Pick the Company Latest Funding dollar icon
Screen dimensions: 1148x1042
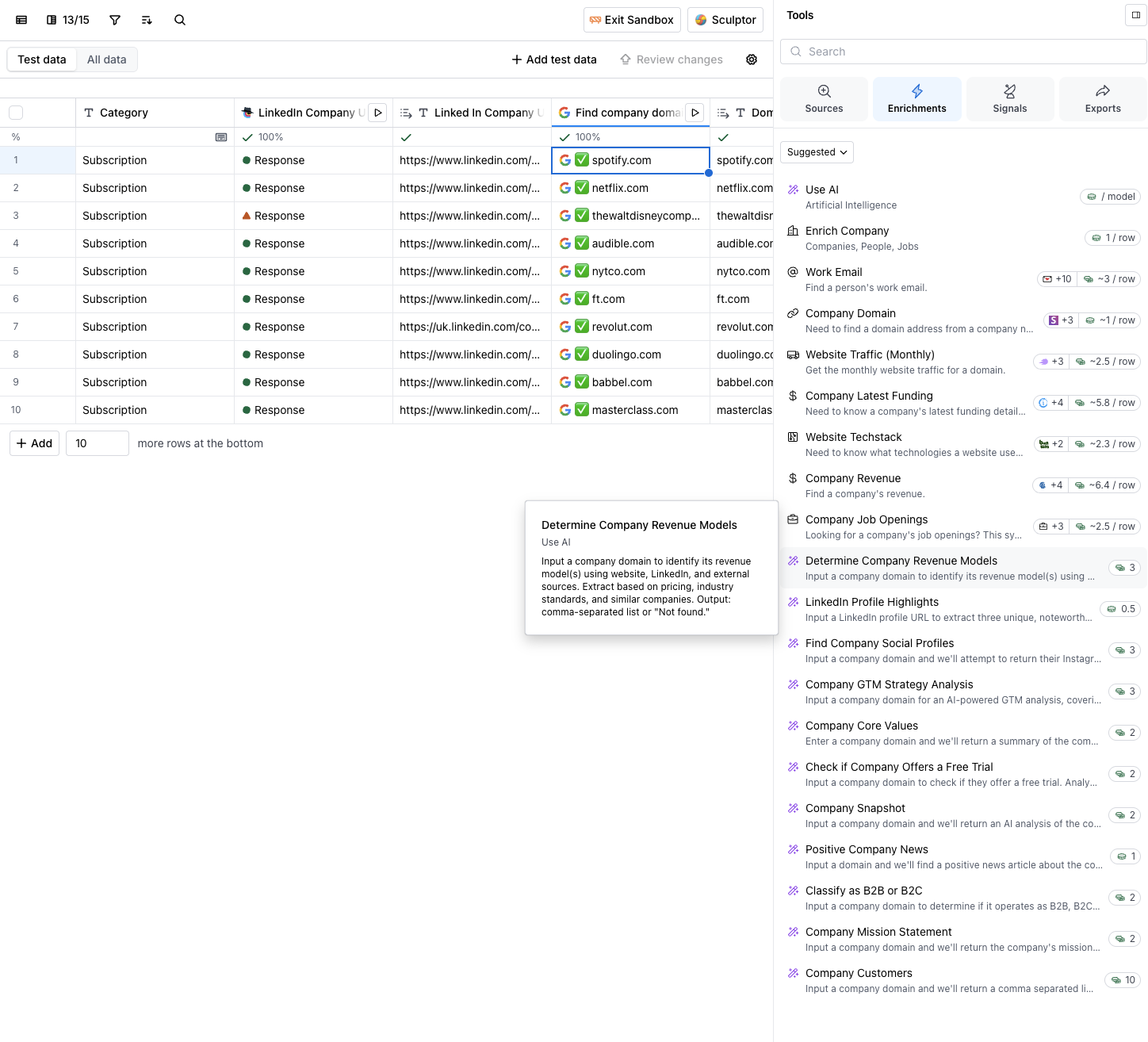(793, 396)
